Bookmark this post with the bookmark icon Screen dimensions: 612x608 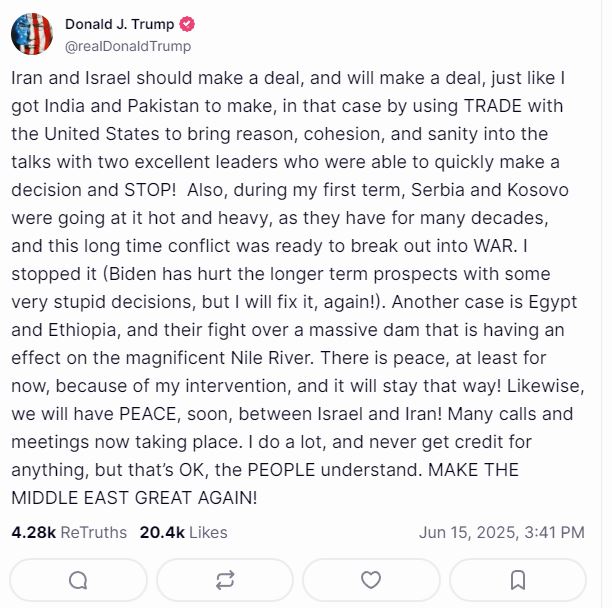point(518,579)
